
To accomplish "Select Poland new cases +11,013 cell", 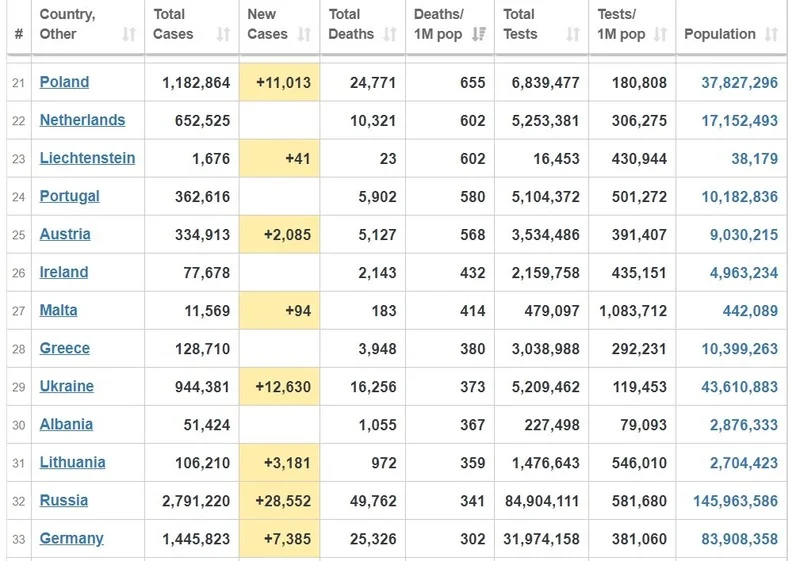I will 280,82.
